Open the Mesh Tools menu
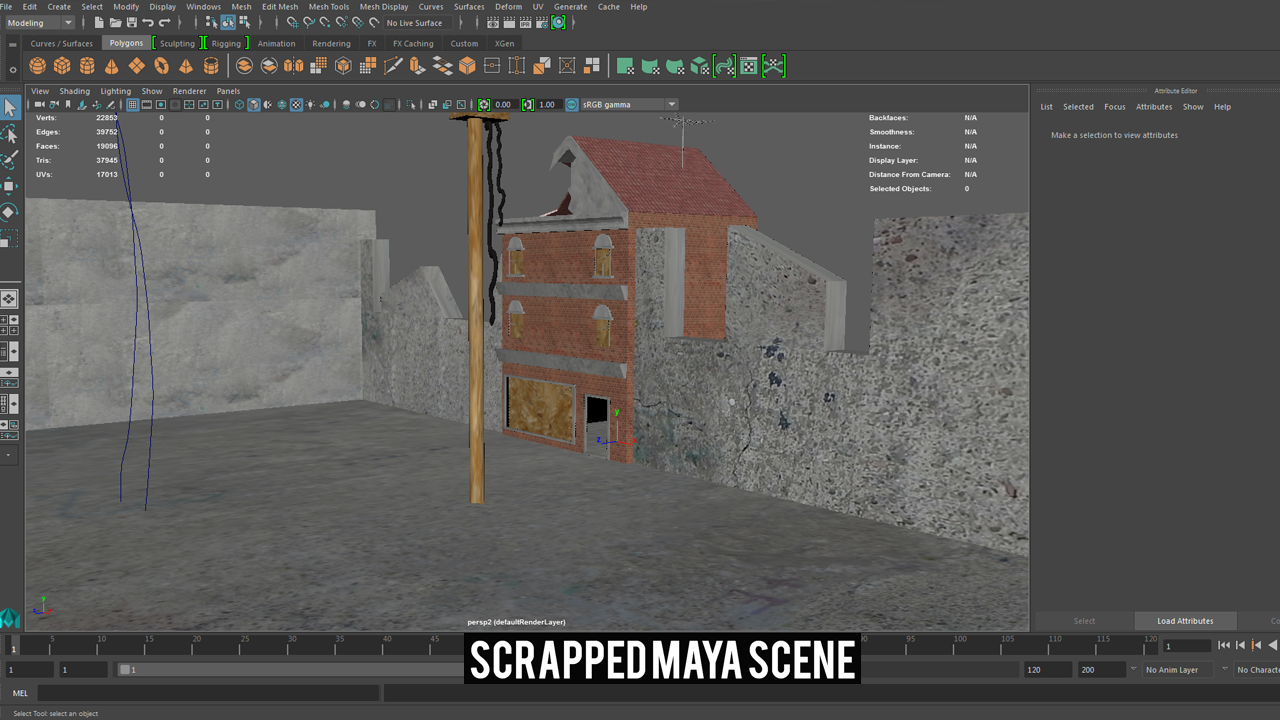The image size is (1280, 720). pos(329,6)
